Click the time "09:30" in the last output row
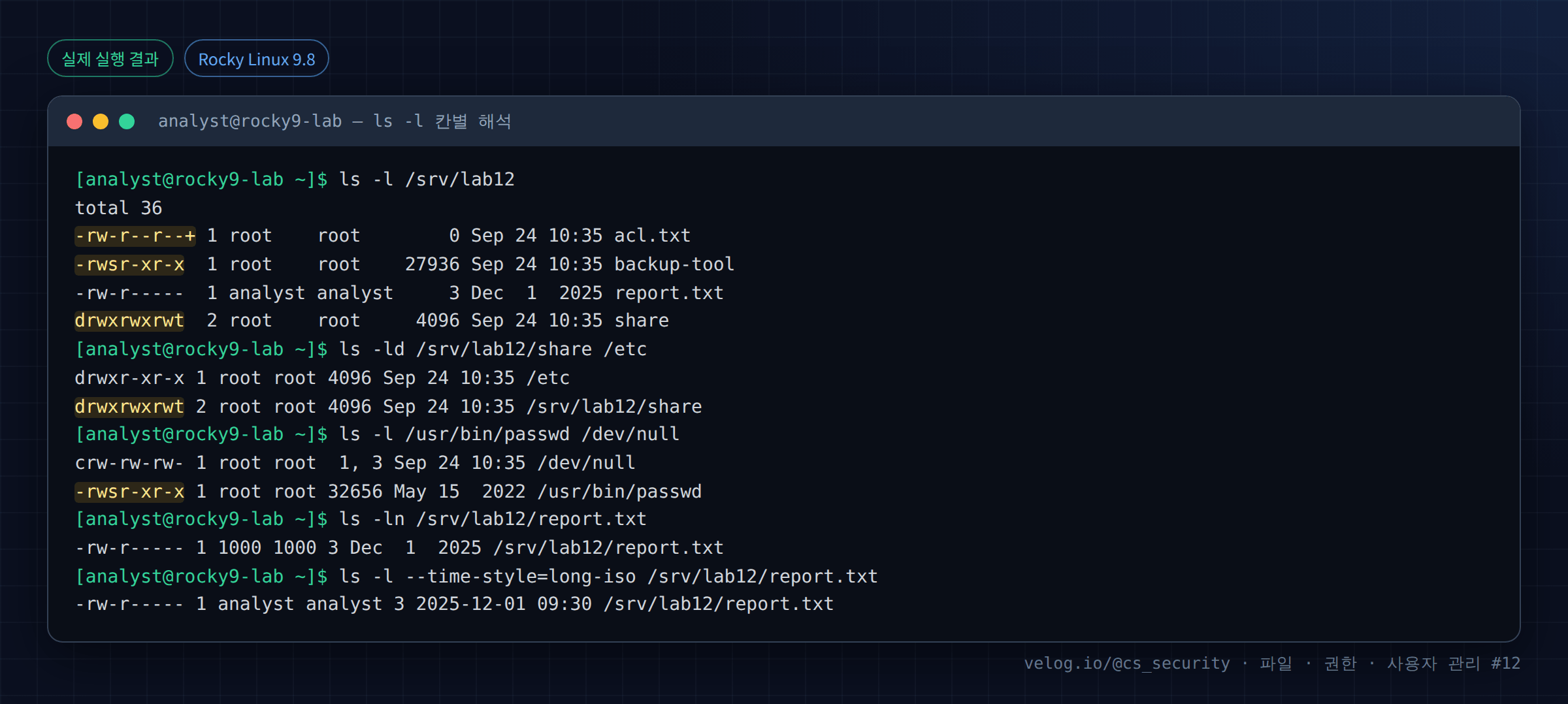Screen dimensions: 1568x704 tap(565, 604)
